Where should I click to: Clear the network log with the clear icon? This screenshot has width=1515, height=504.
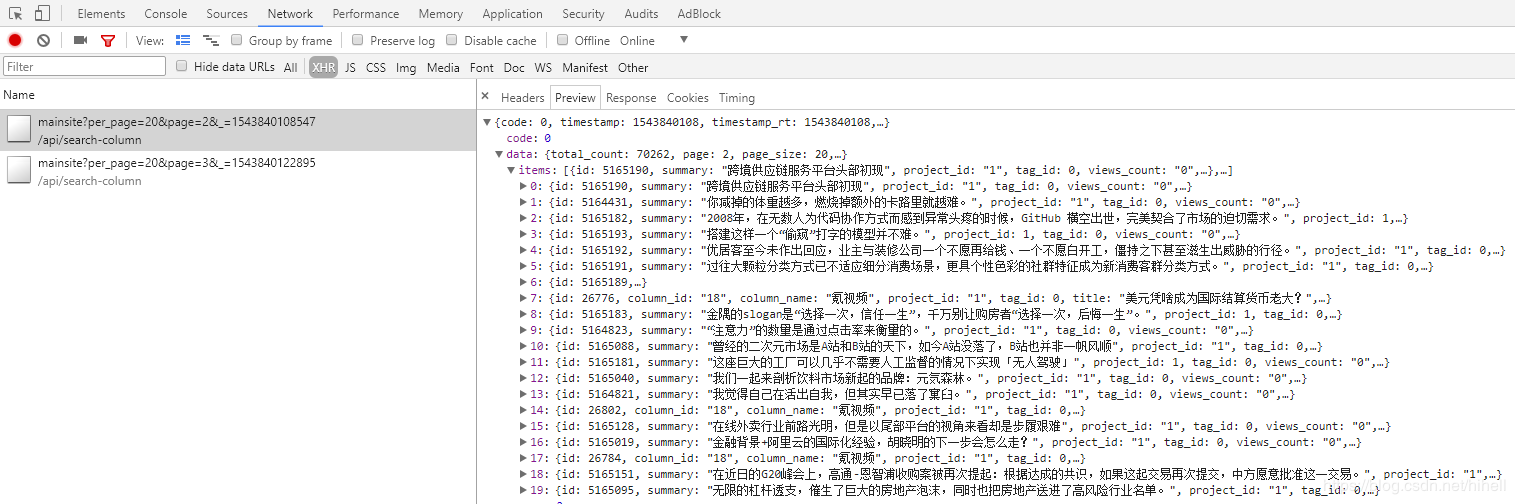43,40
